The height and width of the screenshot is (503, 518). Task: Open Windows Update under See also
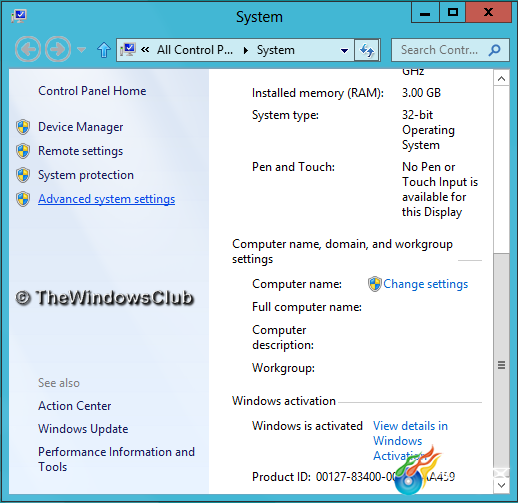(x=83, y=429)
